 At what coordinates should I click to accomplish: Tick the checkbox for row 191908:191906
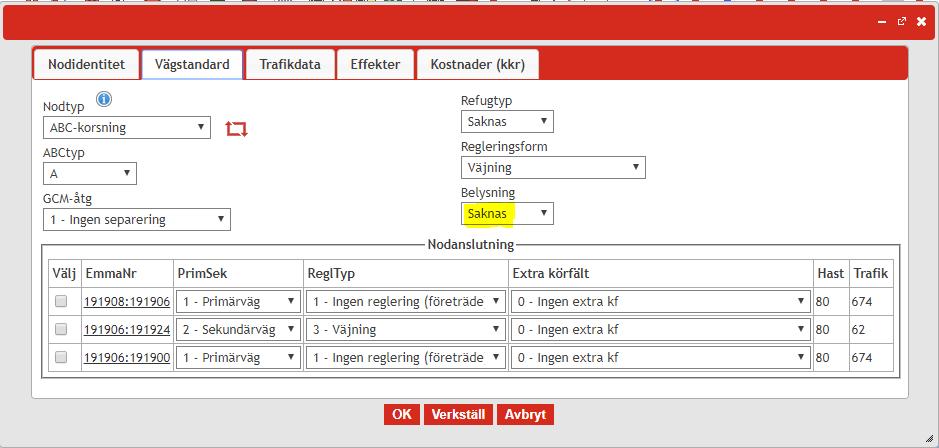tap(61, 301)
